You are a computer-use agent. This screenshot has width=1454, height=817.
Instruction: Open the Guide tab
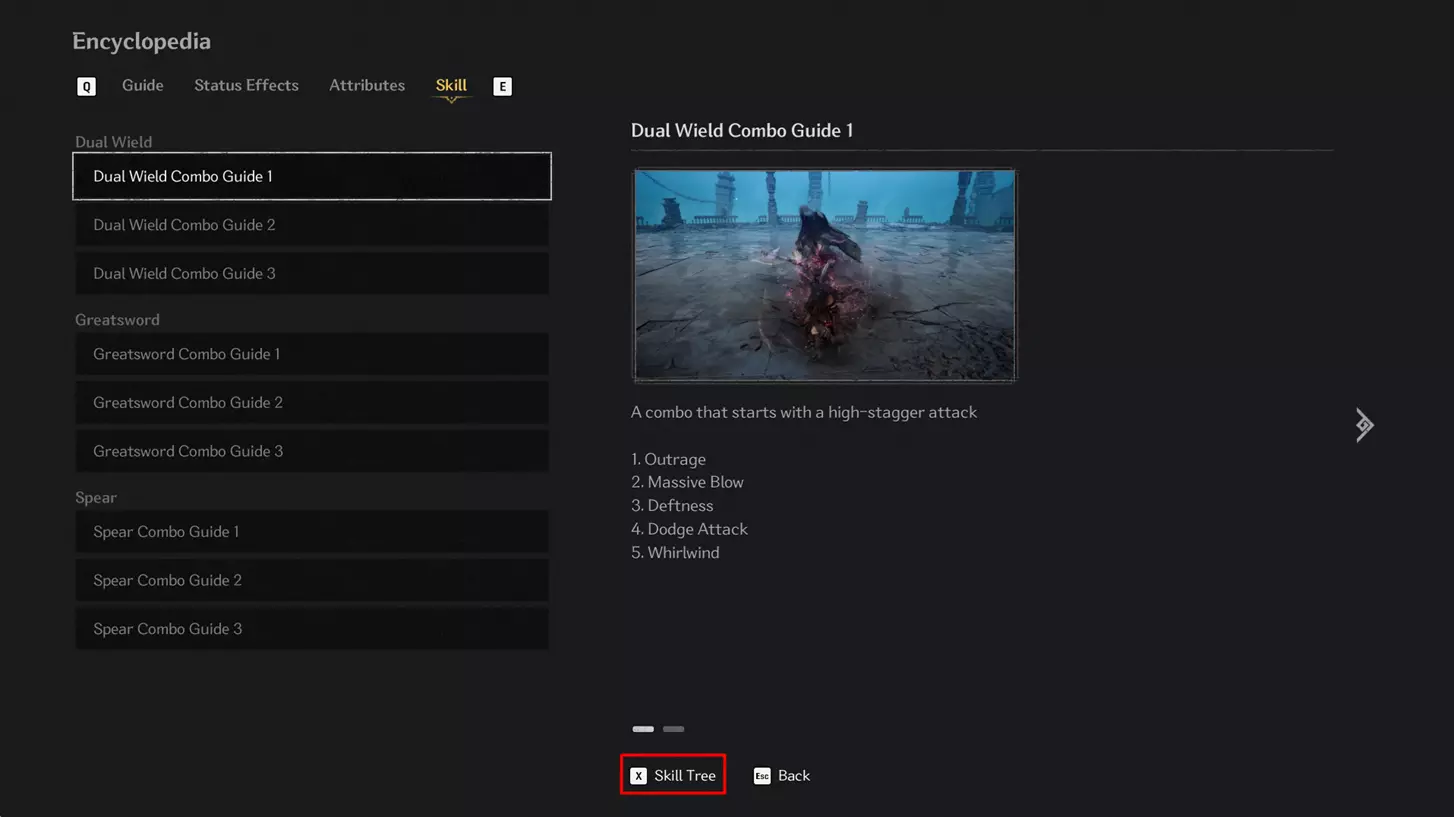143,86
